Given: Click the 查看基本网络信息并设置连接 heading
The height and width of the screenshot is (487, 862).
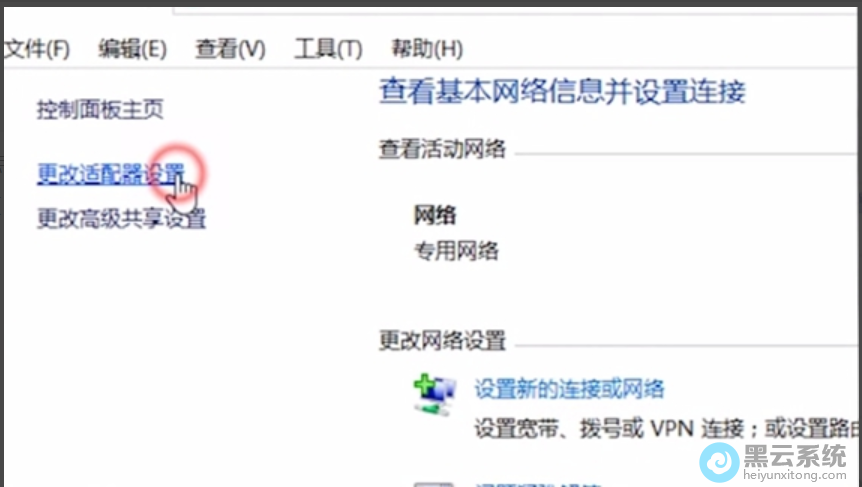Looking at the screenshot, I should pos(562,92).
